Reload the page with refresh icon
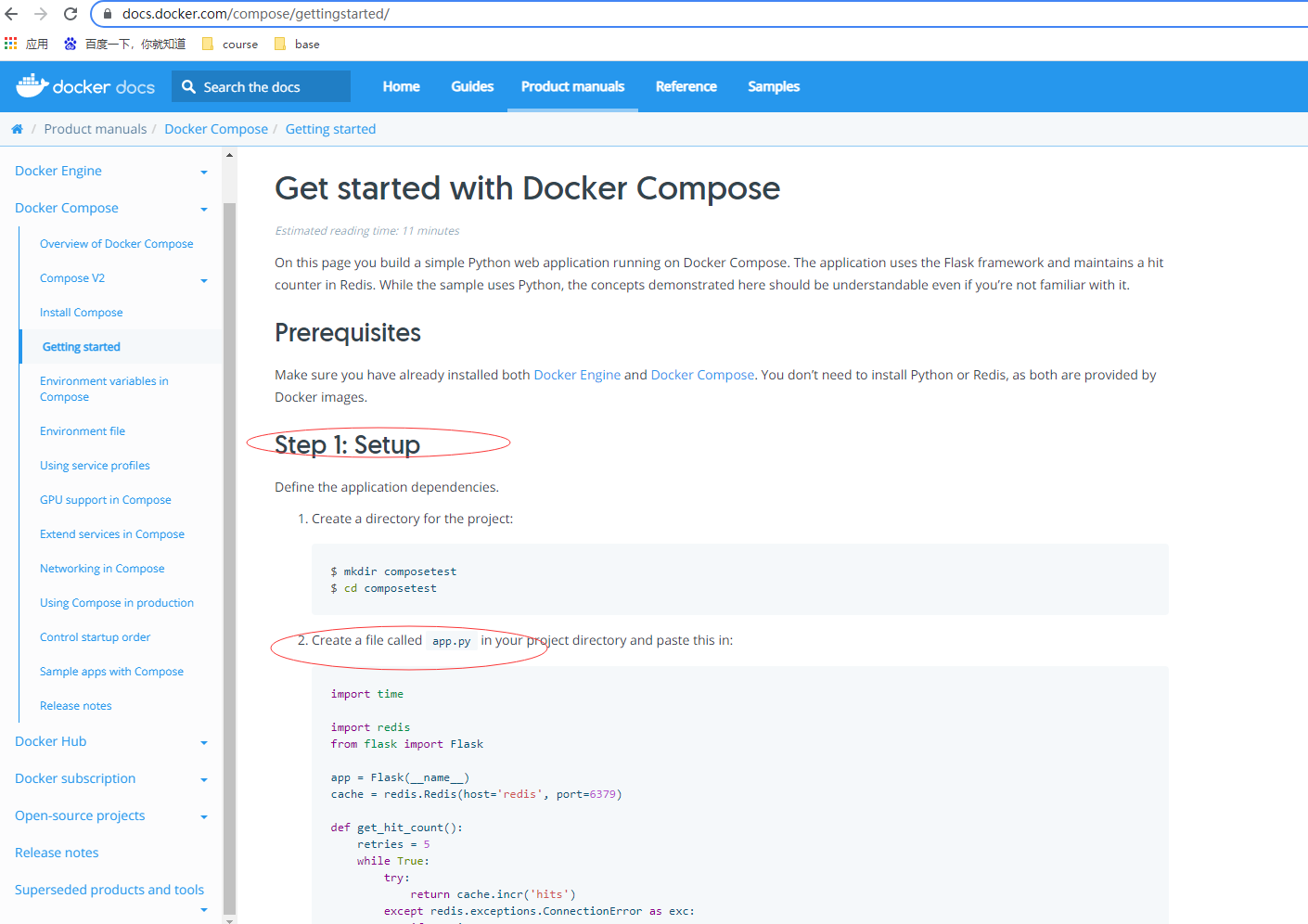This screenshot has height=924, width=1308. pyautogui.click(x=71, y=14)
